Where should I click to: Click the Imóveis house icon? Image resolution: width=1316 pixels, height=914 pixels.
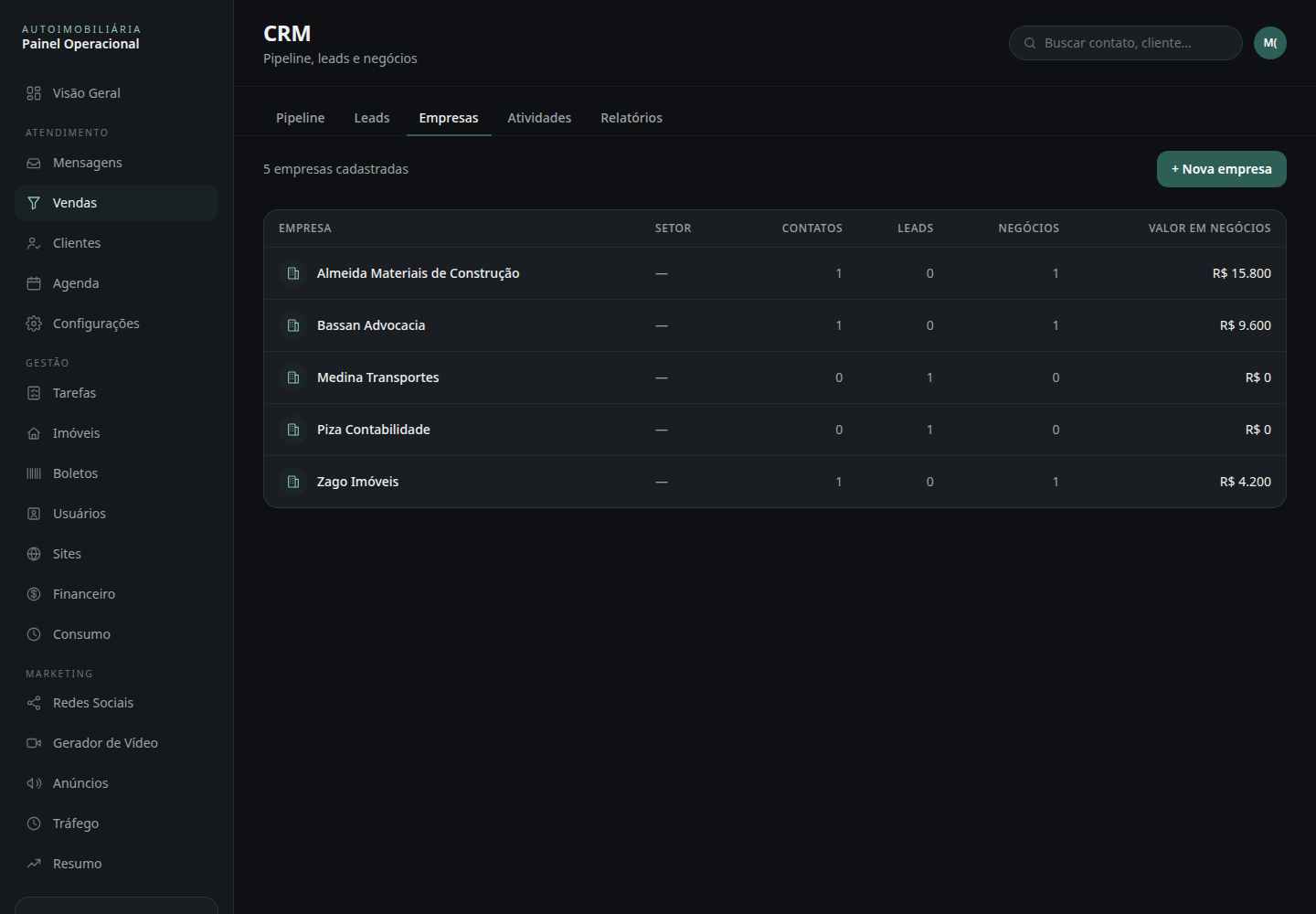(x=34, y=433)
